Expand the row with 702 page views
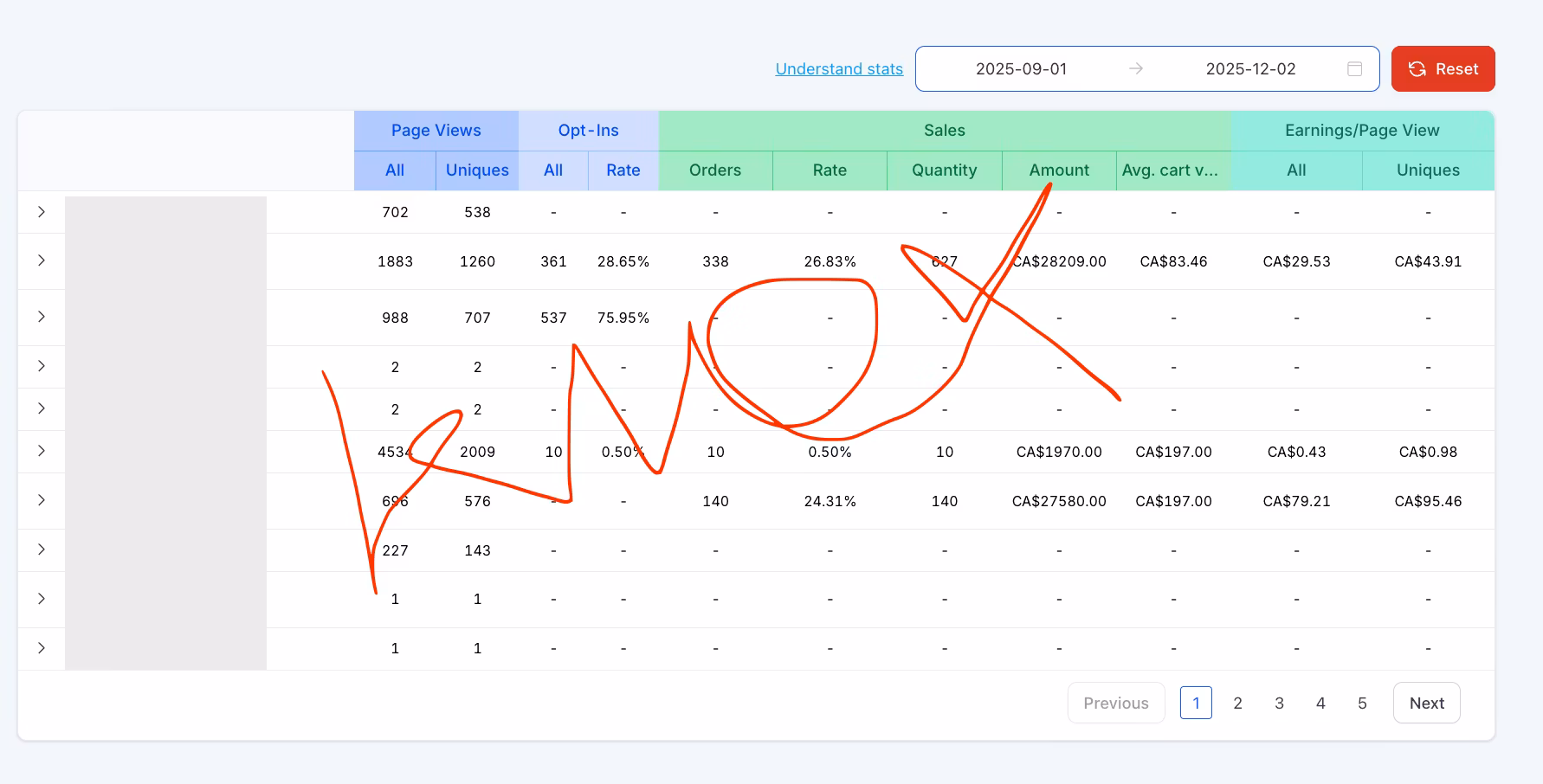This screenshot has width=1543, height=784. coord(42,212)
